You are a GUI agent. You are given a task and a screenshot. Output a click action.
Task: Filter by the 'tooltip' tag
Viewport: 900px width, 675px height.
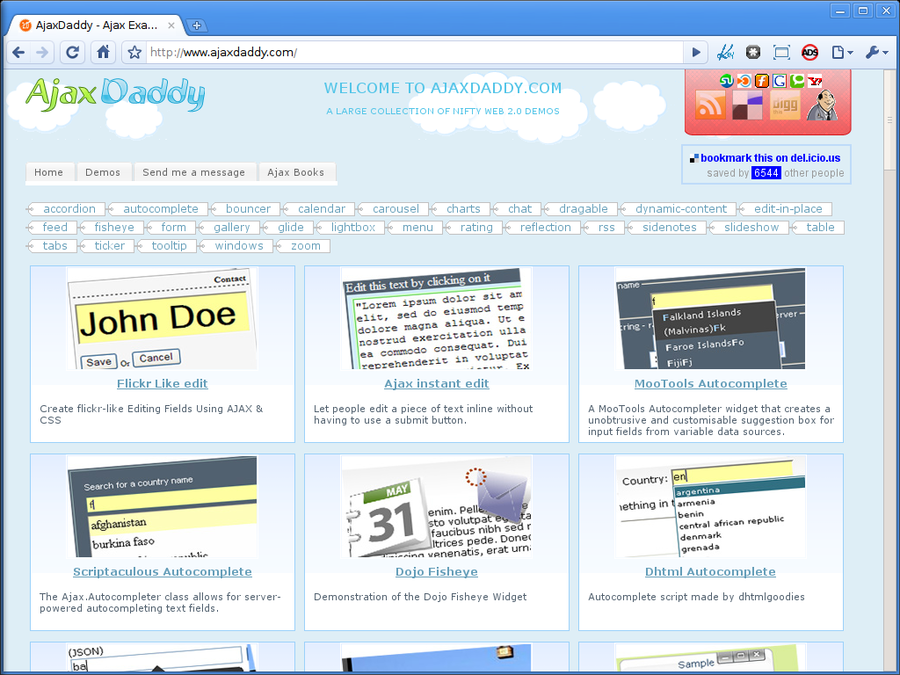click(x=166, y=246)
